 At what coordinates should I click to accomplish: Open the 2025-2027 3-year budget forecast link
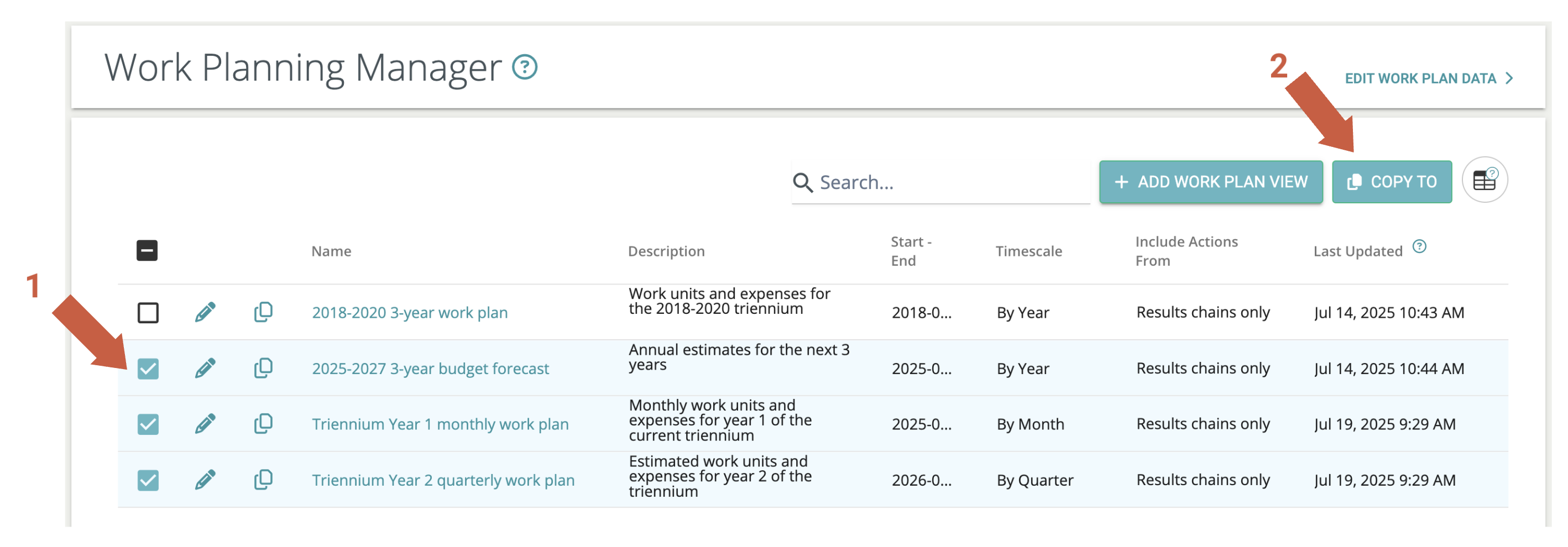pos(430,369)
